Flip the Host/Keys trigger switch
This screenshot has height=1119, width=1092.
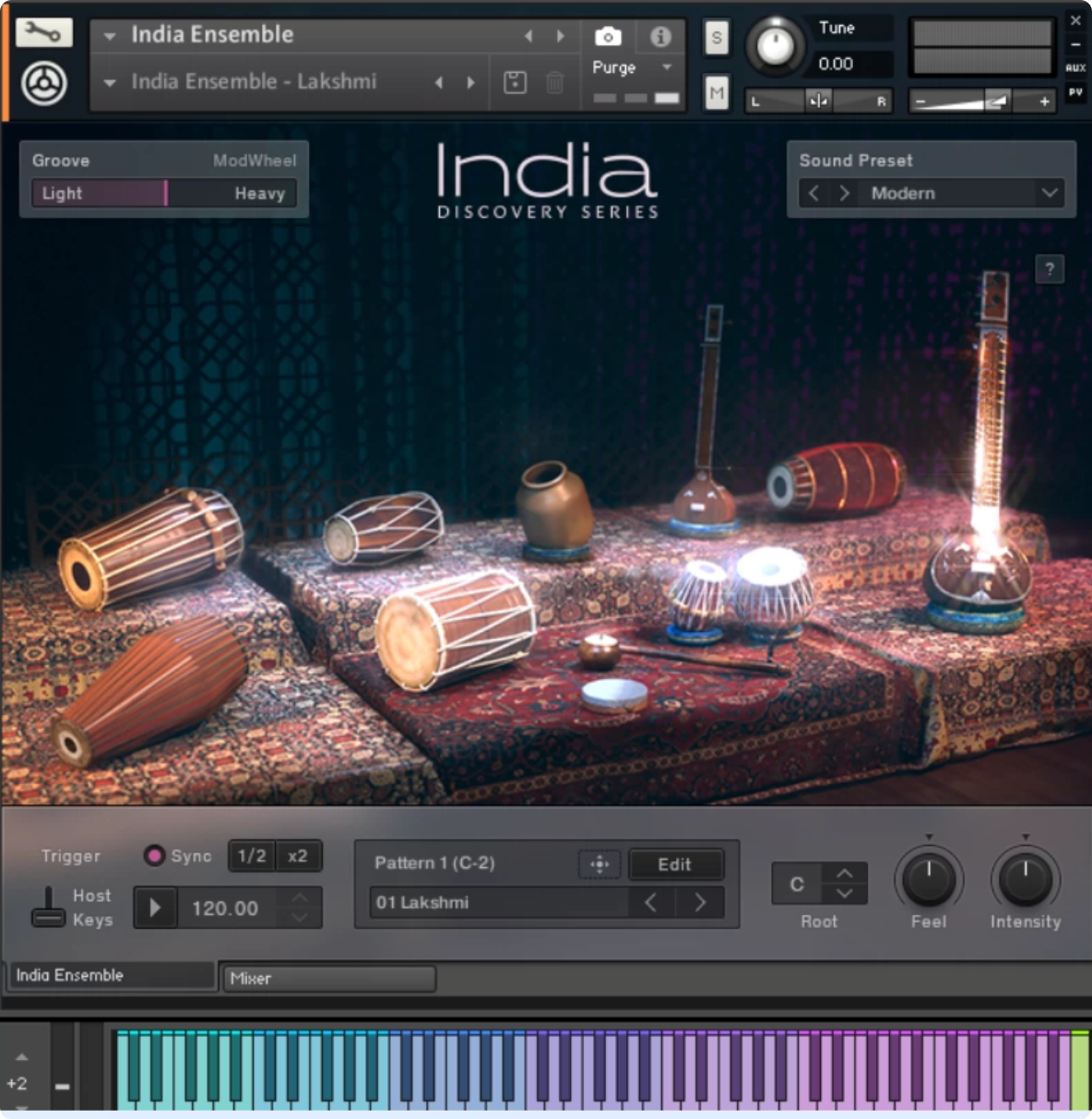pyautogui.click(x=48, y=907)
